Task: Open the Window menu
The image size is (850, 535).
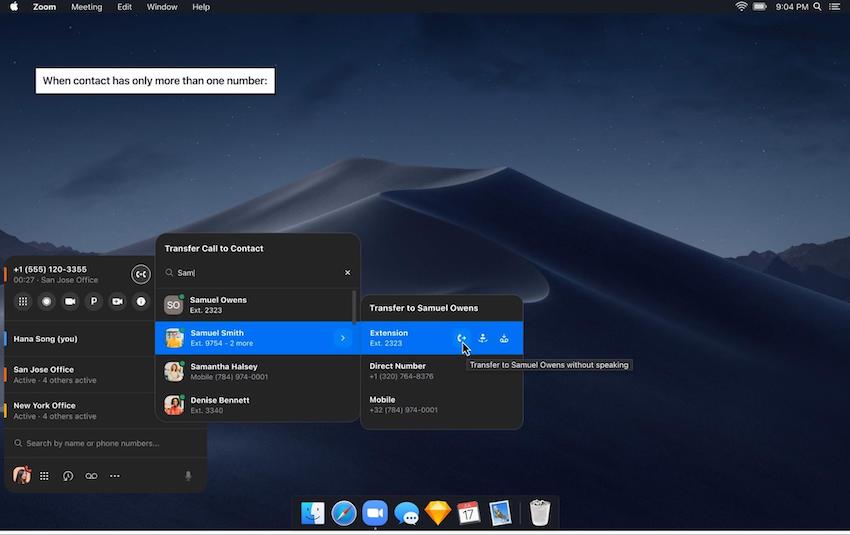Action: coord(162,7)
